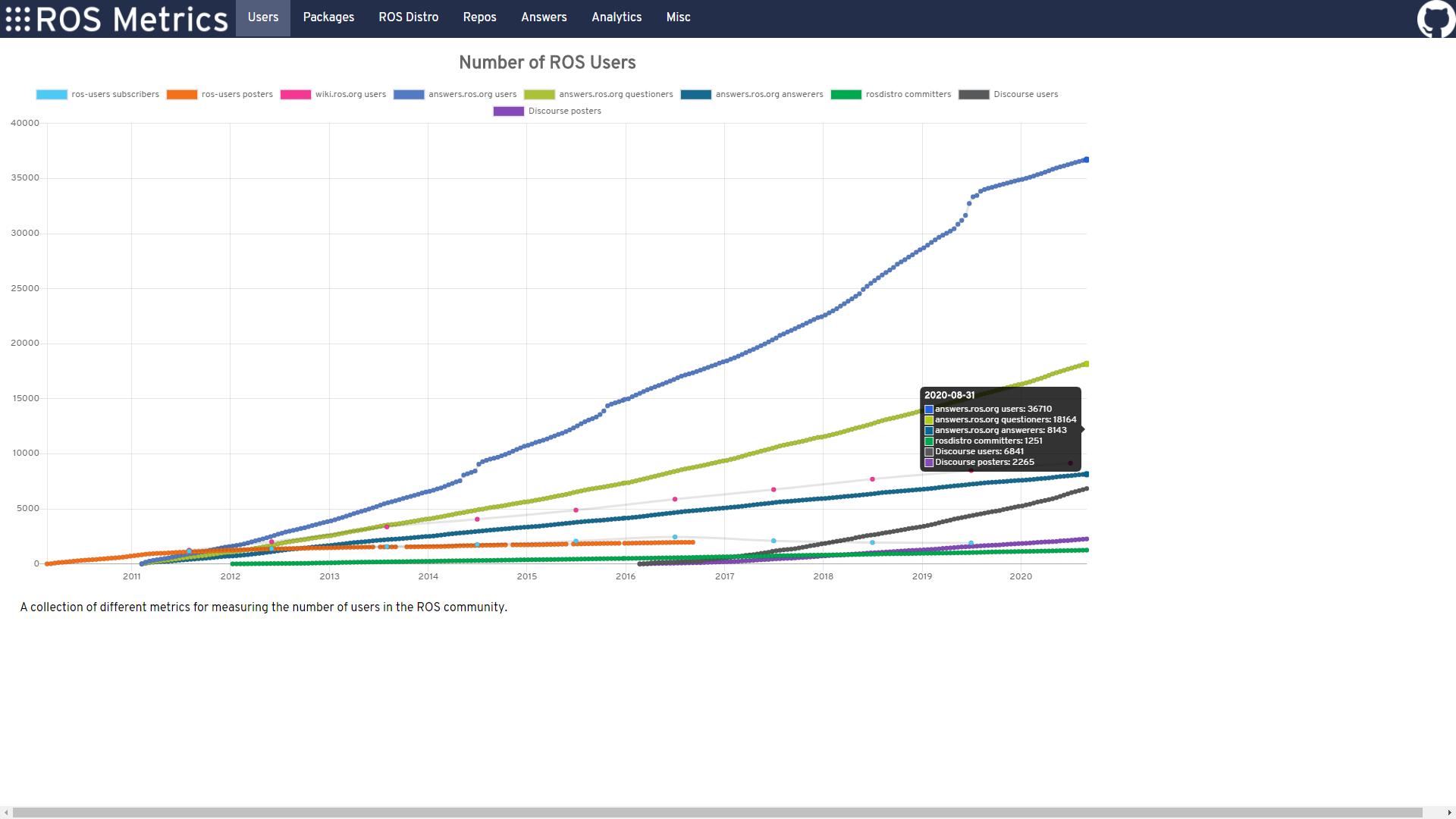Open the Analytics nav item
The height and width of the screenshot is (819, 1456).
617,17
